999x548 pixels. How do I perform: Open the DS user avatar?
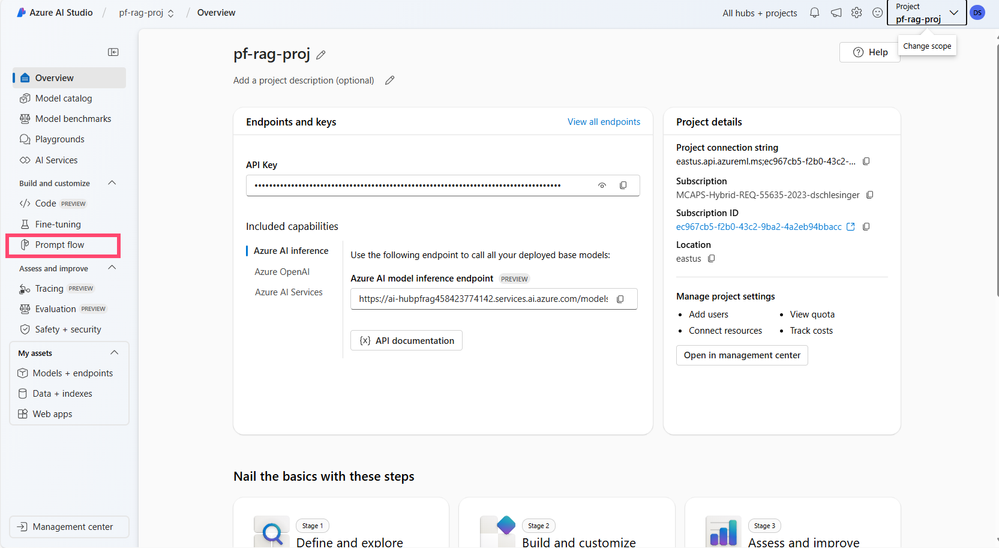click(x=977, y=13)
